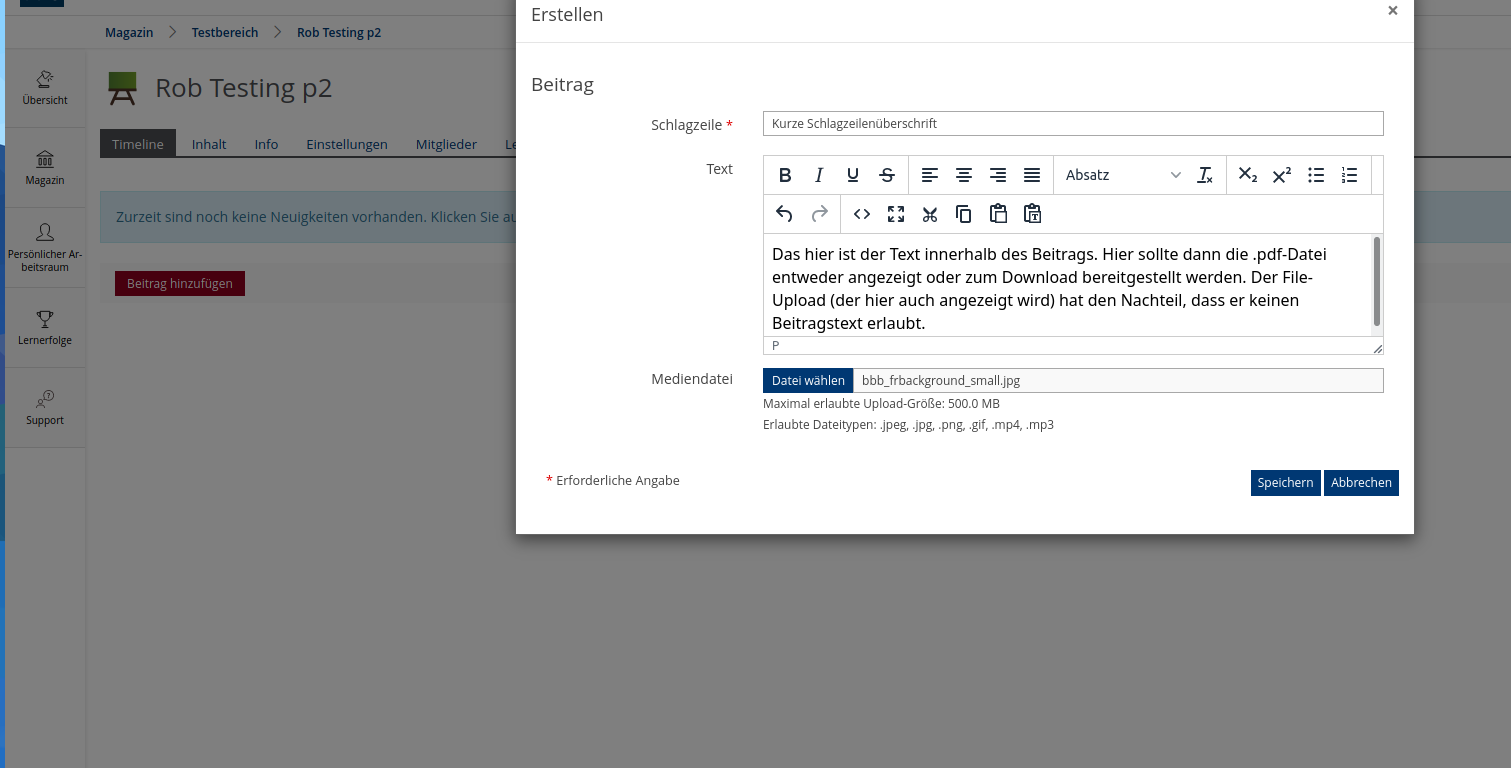Apply italic formatting to the text
The width and height of the screenshot is (1511, 768).
point(819,175)
